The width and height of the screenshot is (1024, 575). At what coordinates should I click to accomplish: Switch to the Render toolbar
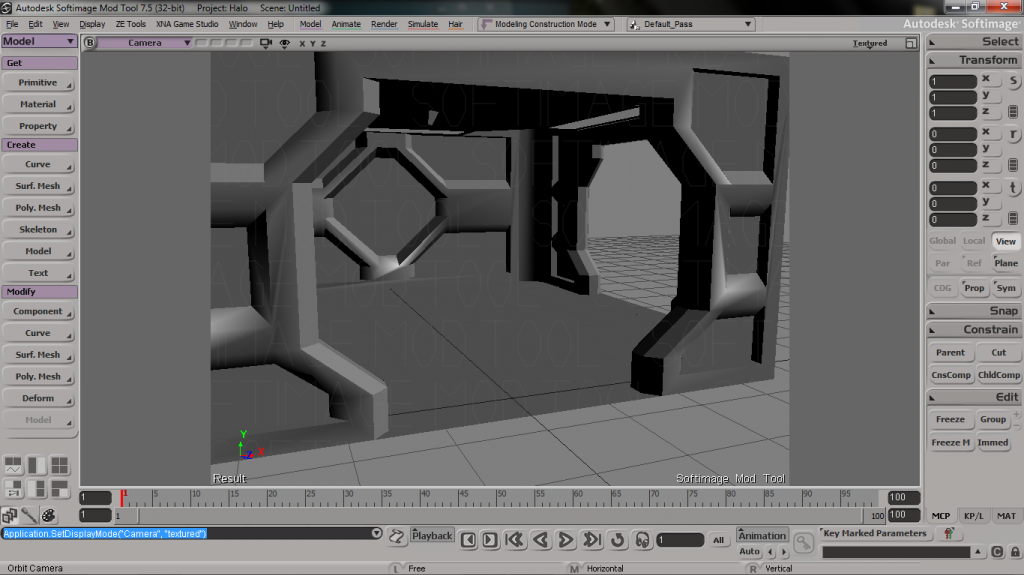click(x=384, y=24)
